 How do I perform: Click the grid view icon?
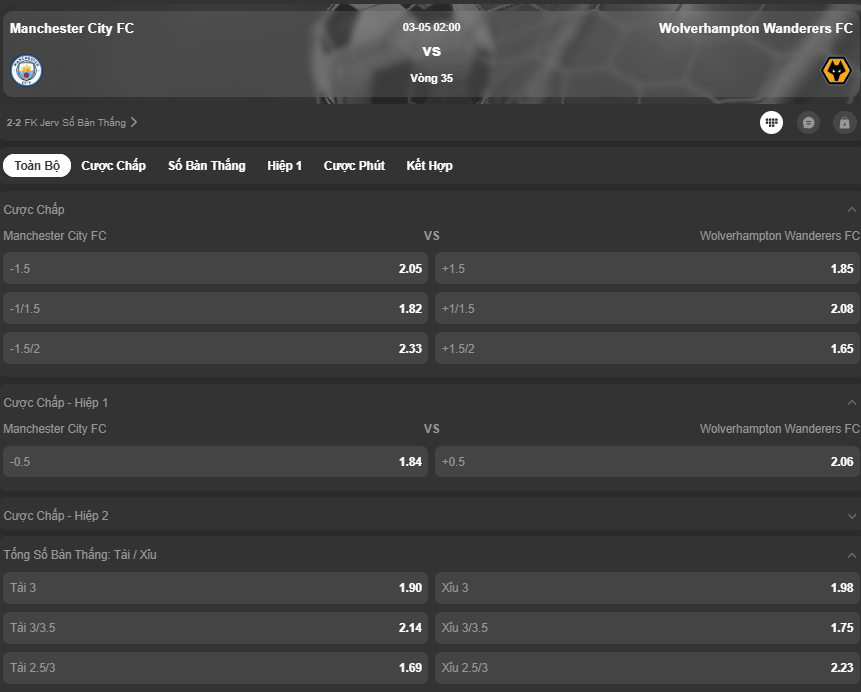click(771, 122)
